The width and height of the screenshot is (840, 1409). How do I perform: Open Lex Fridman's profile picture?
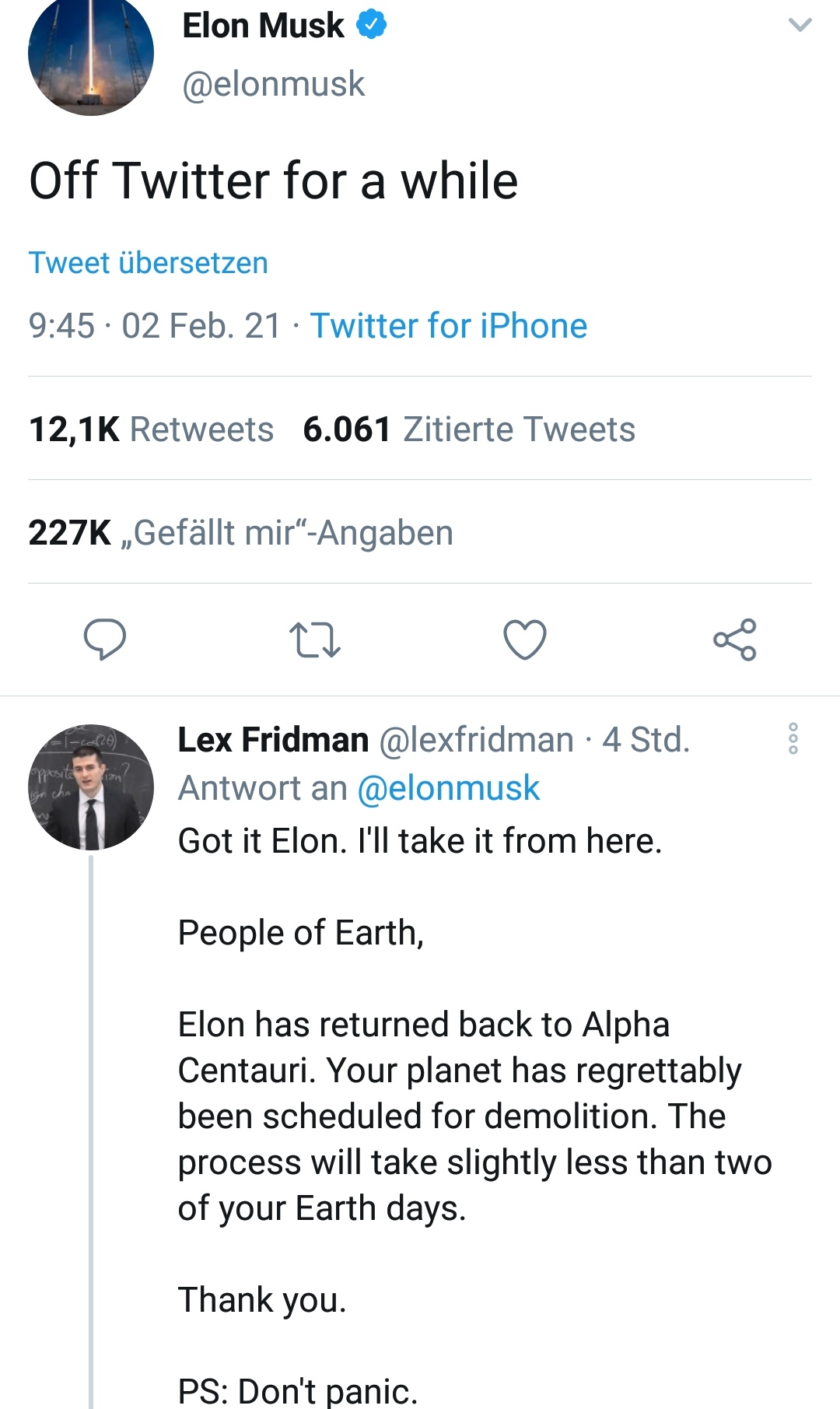(x=91, y=787)
